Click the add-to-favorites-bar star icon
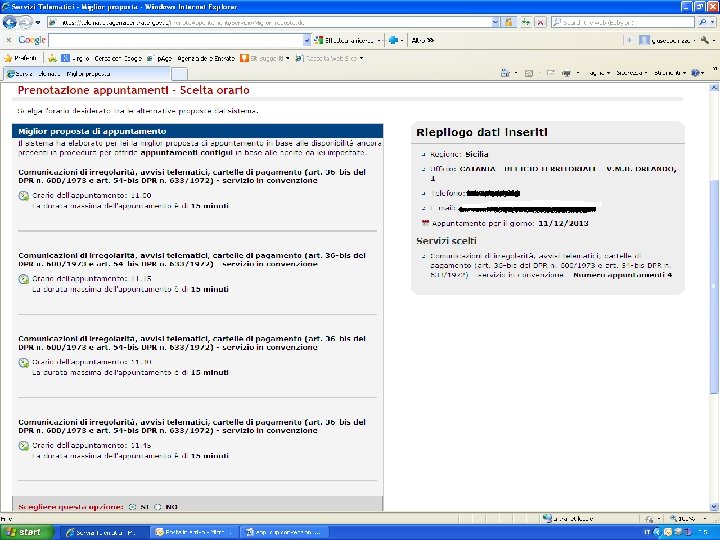This screenshot has width=720, height=540. [x=52, y=58]
